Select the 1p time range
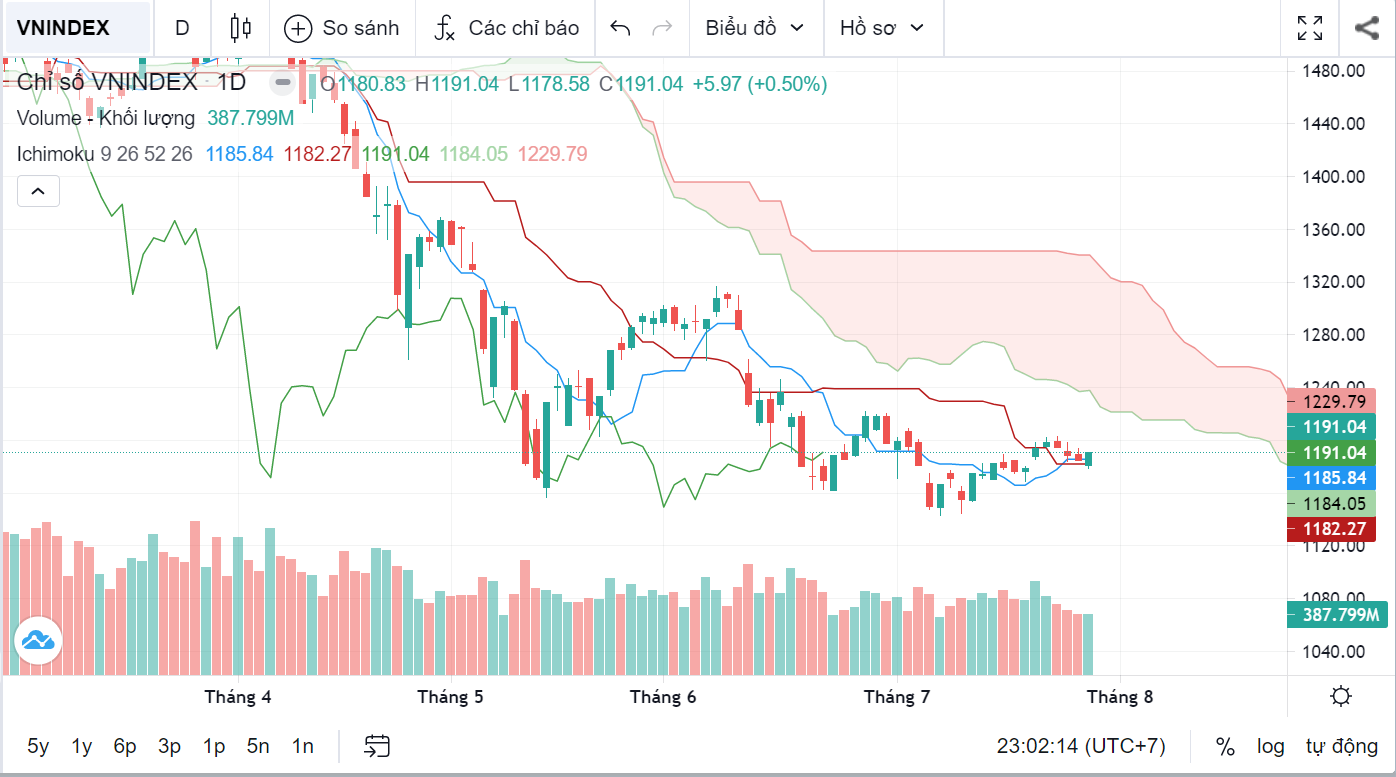This screenshot has width=1396, height=777. click(x=214, y=746)
